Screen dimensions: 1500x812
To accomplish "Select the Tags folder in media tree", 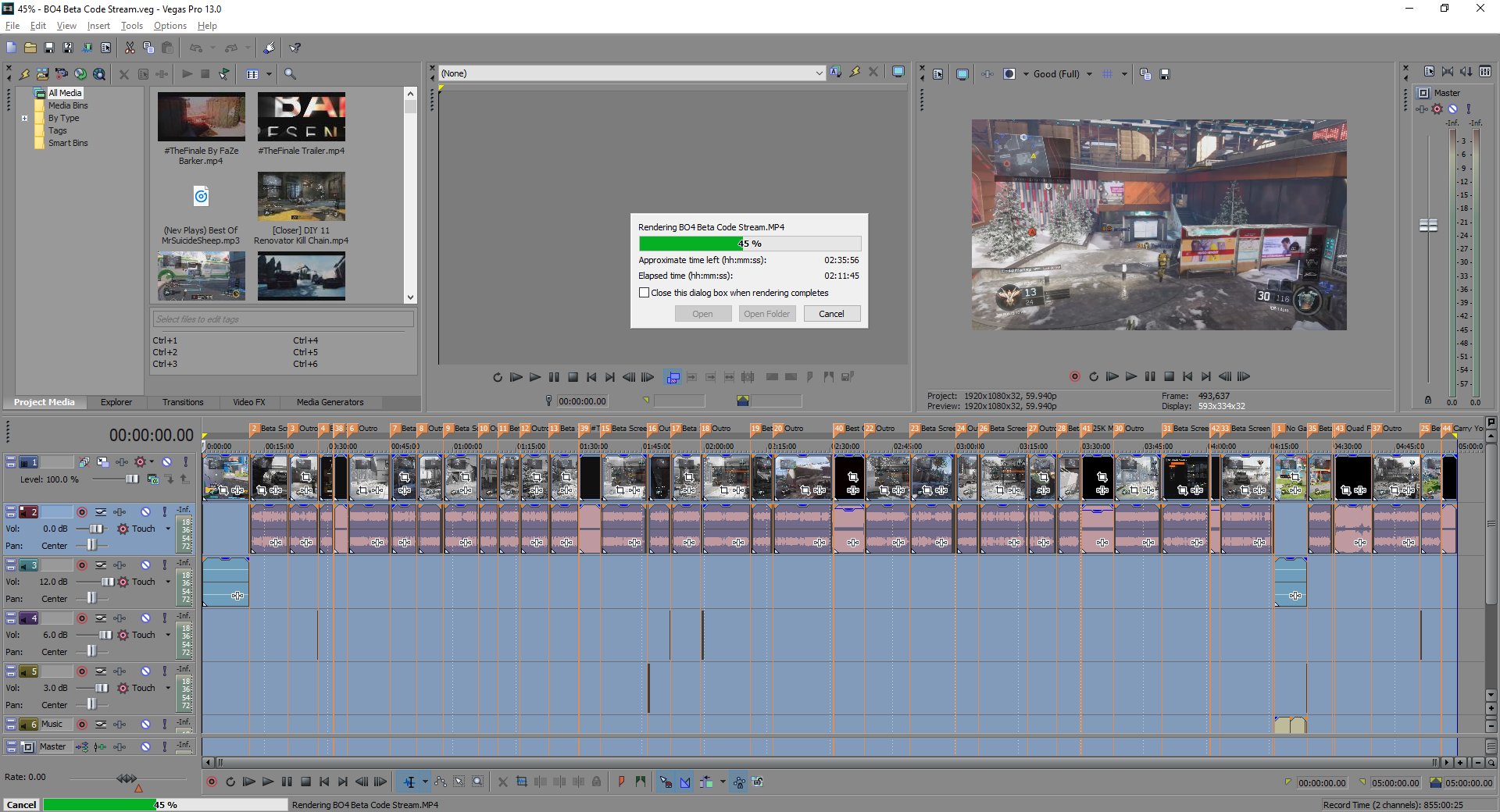I will click(x=57, y=130).
